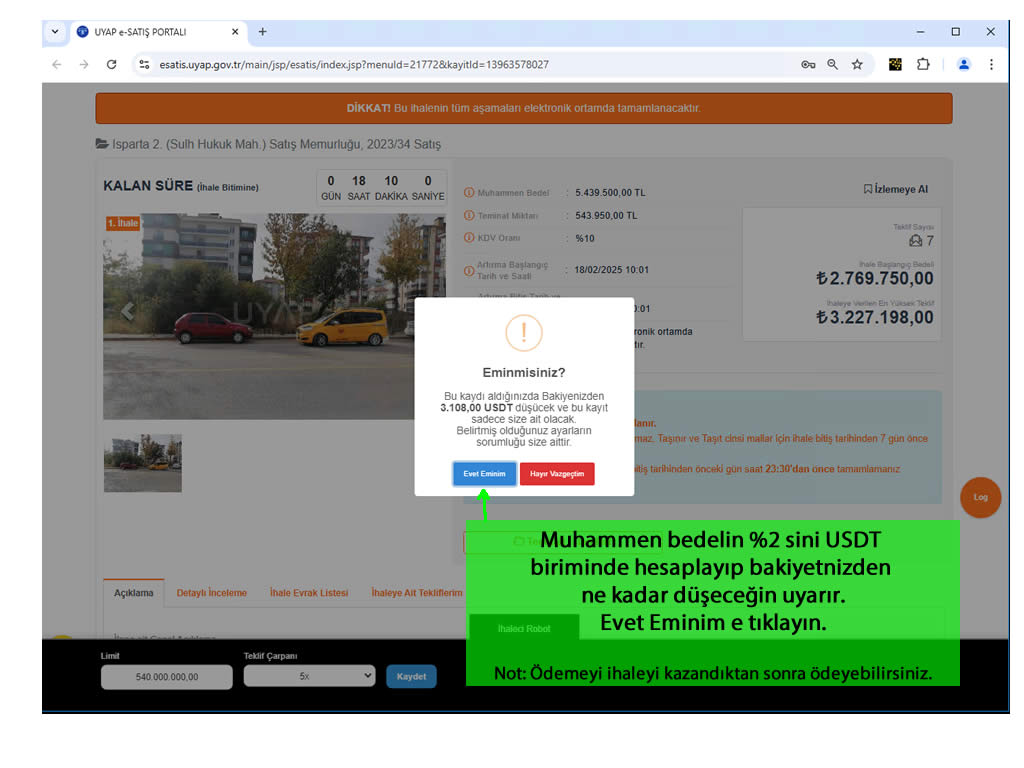1024x768 pixels.
Task: Click the Teminat Miktarı info icon
Action: pyautogui.click(x=469, y=216)
